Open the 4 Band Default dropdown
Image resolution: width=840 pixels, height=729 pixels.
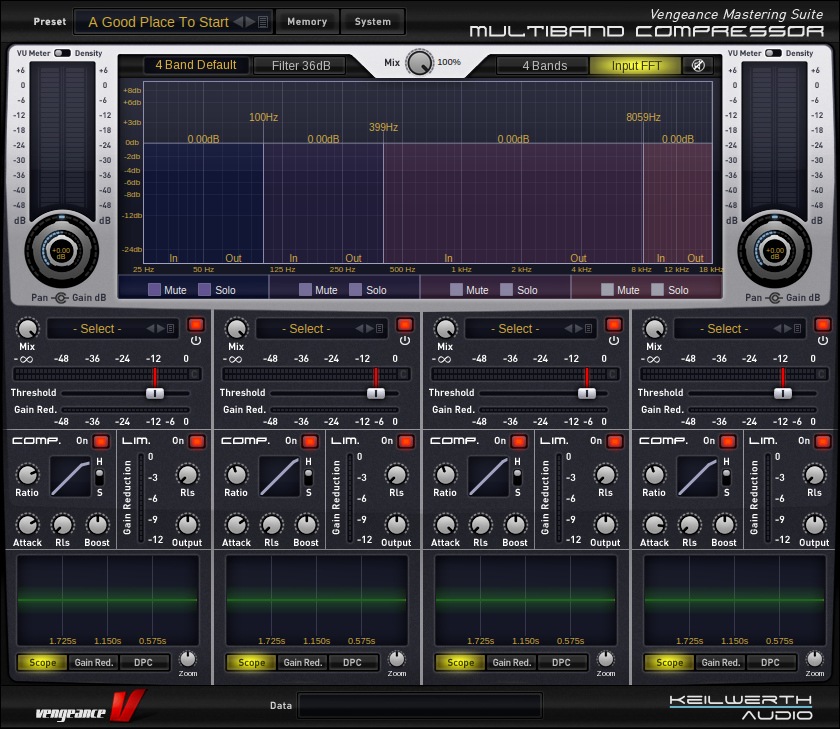point(196,66)
